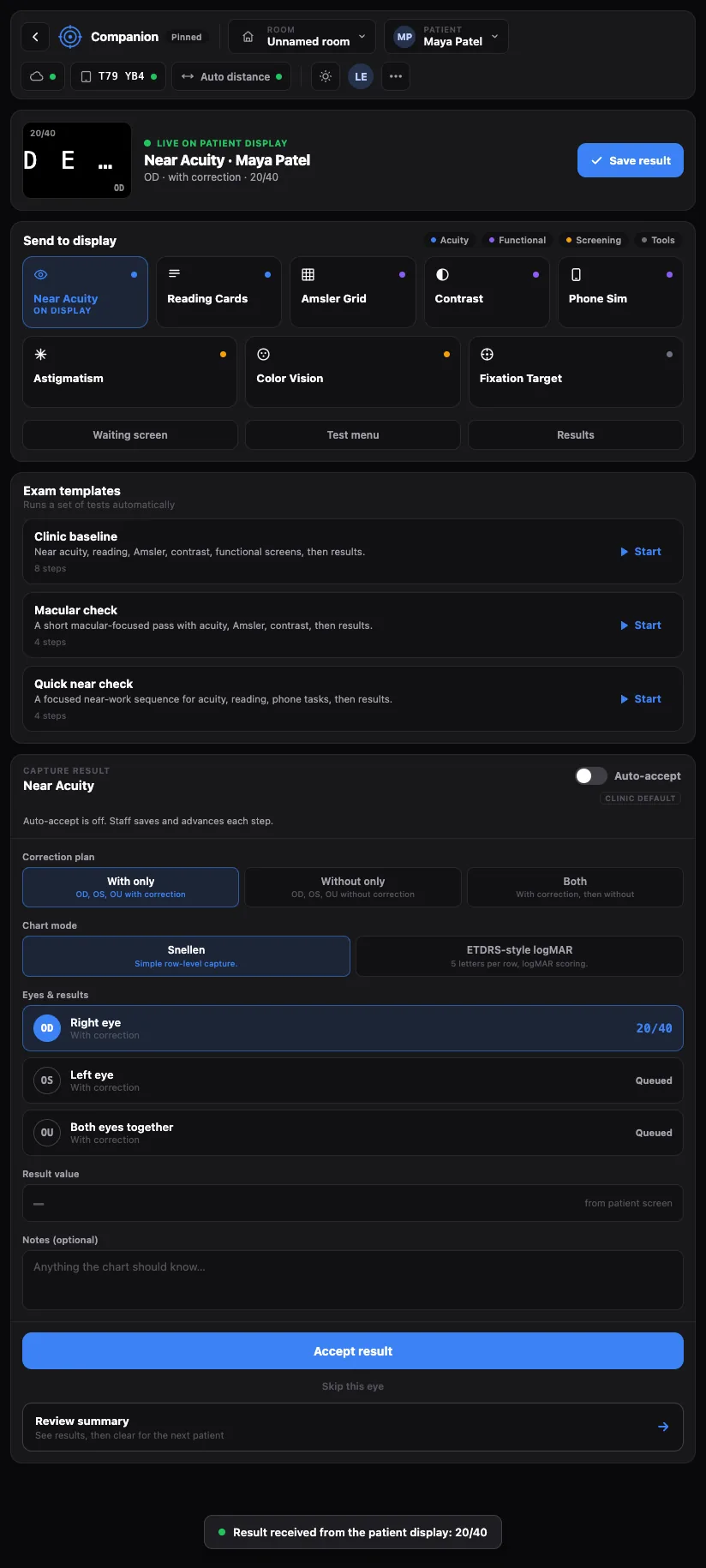Image resolution: width=706 pixels, height=1568 pixels.
Task: Click the back arrow icon
Action: (x=35, y=37)
